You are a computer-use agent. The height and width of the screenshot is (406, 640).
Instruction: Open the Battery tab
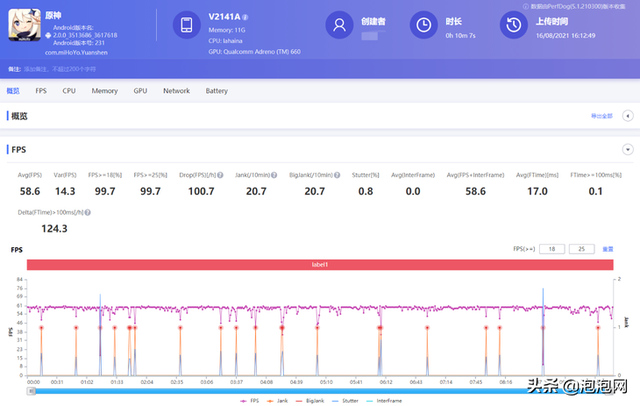click(x=216, y=91)
